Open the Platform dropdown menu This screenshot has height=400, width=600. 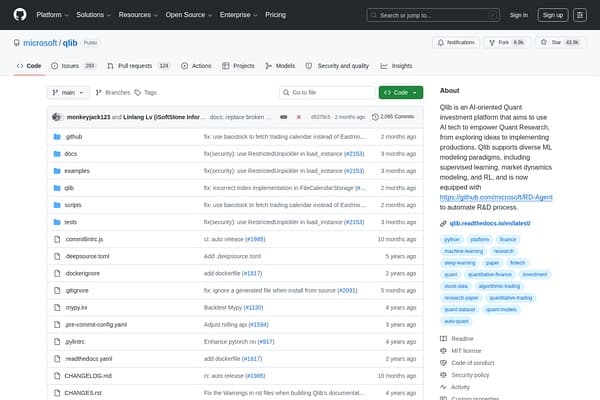pyautogui.click(x=52, y=15)
